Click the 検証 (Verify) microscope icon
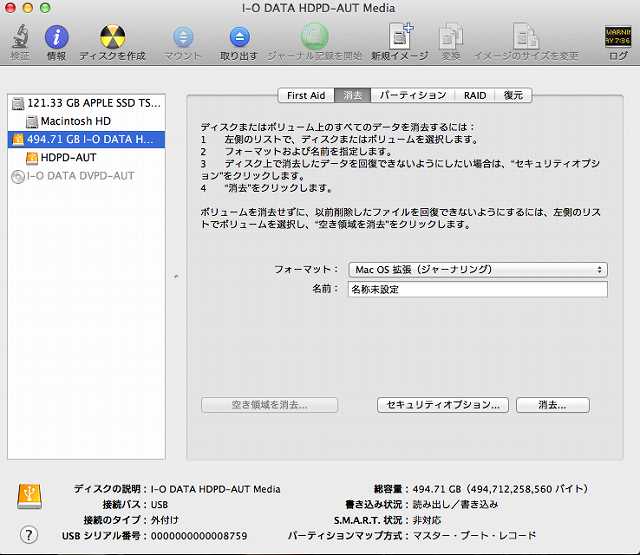This screenshot has width=640, height=555. [x=20, y=37]
